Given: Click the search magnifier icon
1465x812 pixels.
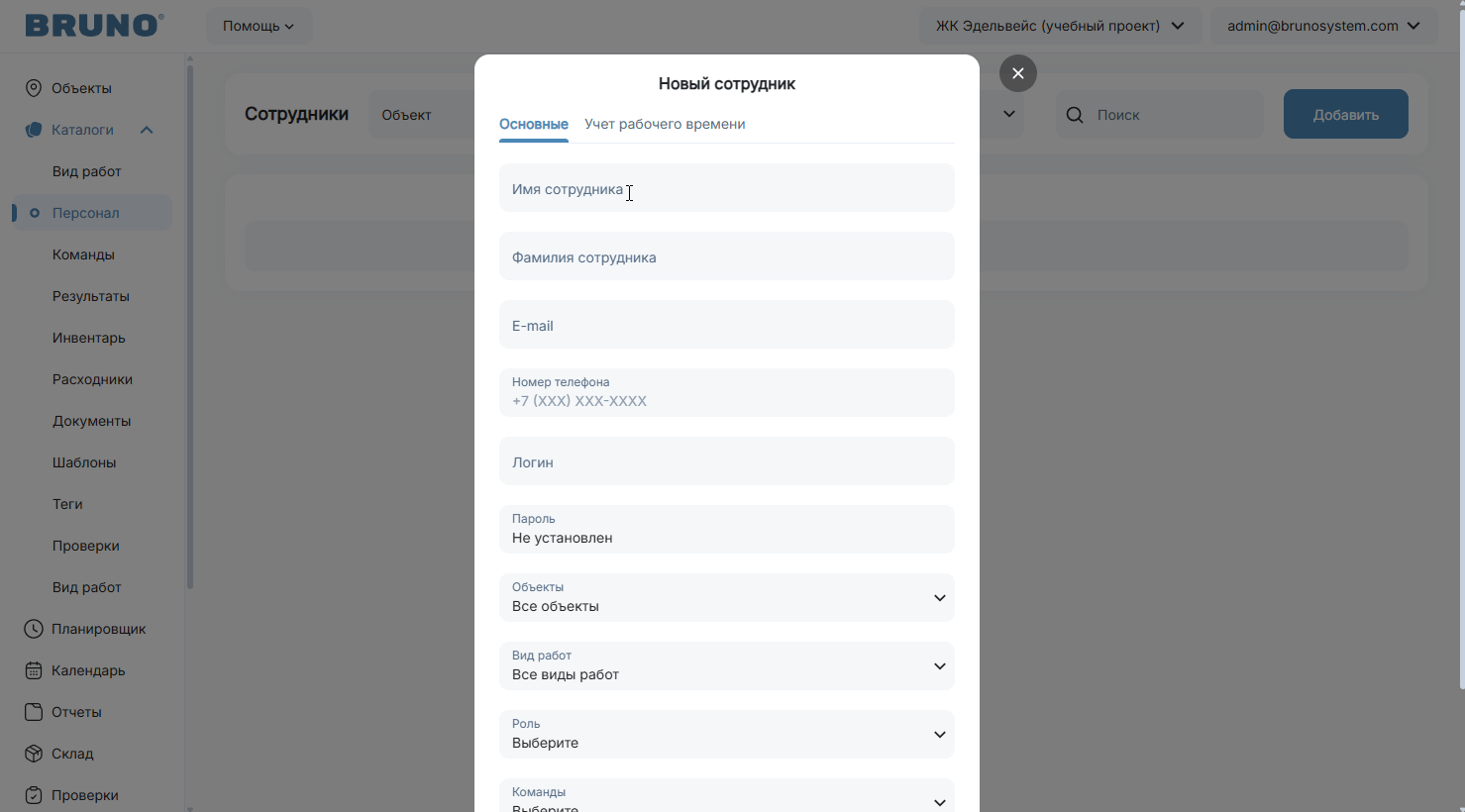Looking at the screenshot, I should (x=1075, y=115).
